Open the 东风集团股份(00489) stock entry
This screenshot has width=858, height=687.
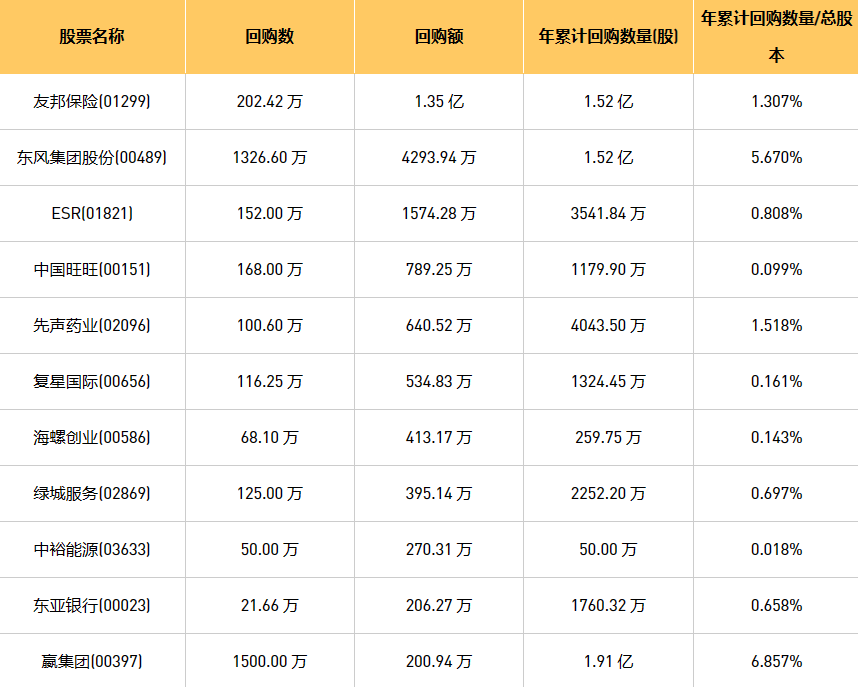pyautogui.click(x=92, y=157)
